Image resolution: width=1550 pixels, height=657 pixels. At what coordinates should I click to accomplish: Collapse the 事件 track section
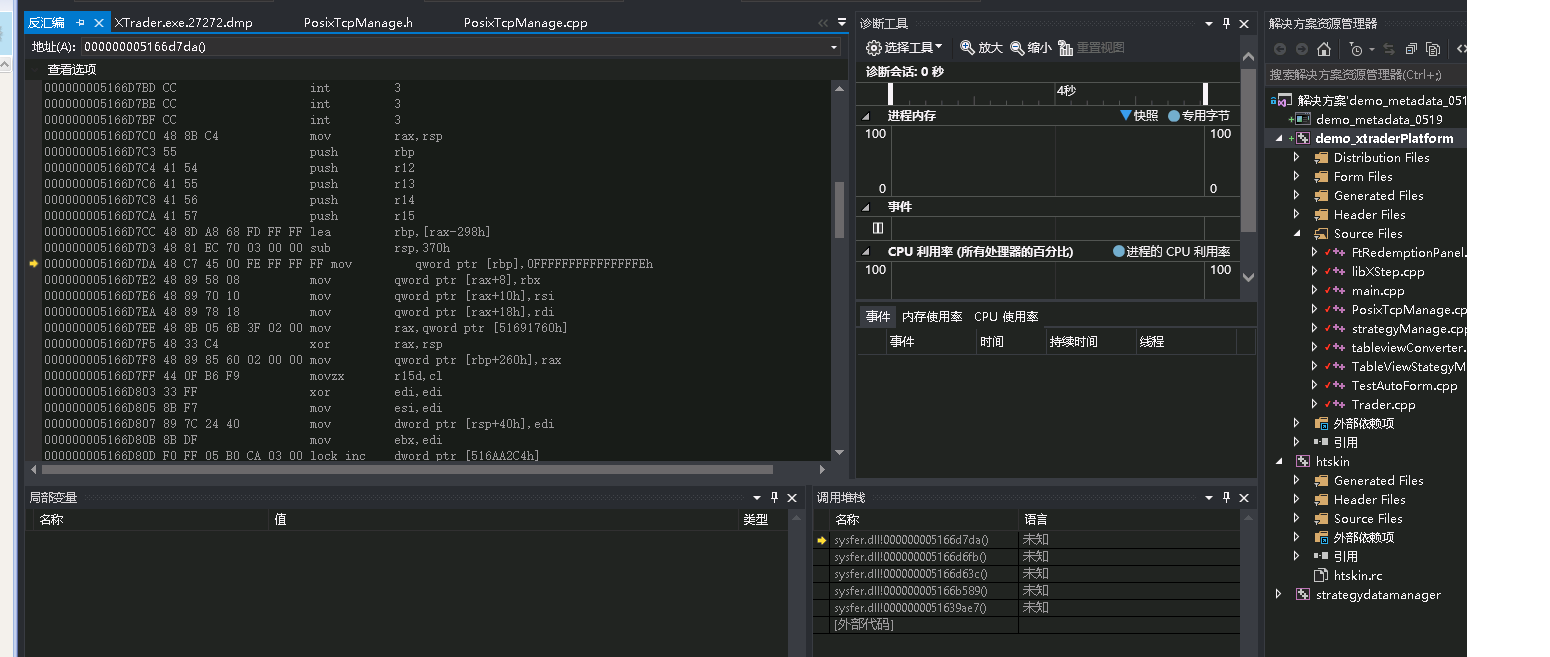(866, 207)
